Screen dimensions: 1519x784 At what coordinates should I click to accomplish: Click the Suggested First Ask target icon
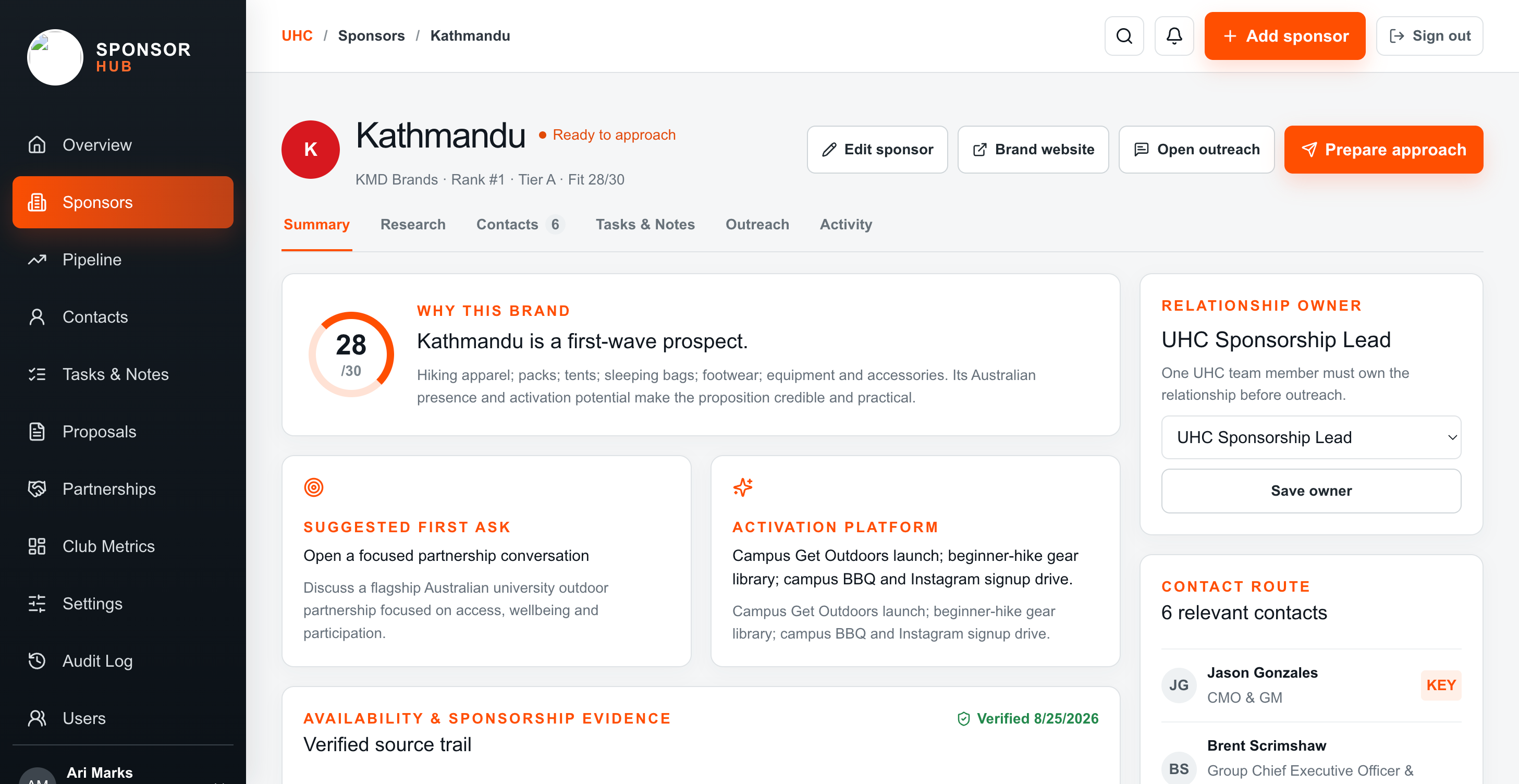(x=314, y=487)
